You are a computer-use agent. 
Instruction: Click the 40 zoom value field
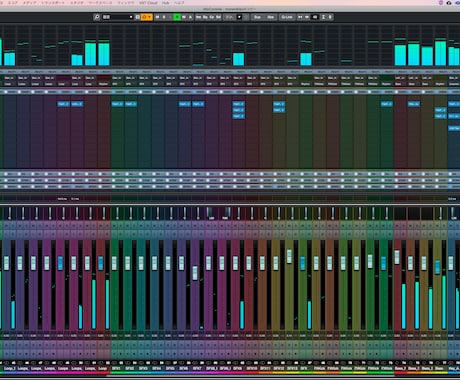pyautogui.click(x=315, y=17)
